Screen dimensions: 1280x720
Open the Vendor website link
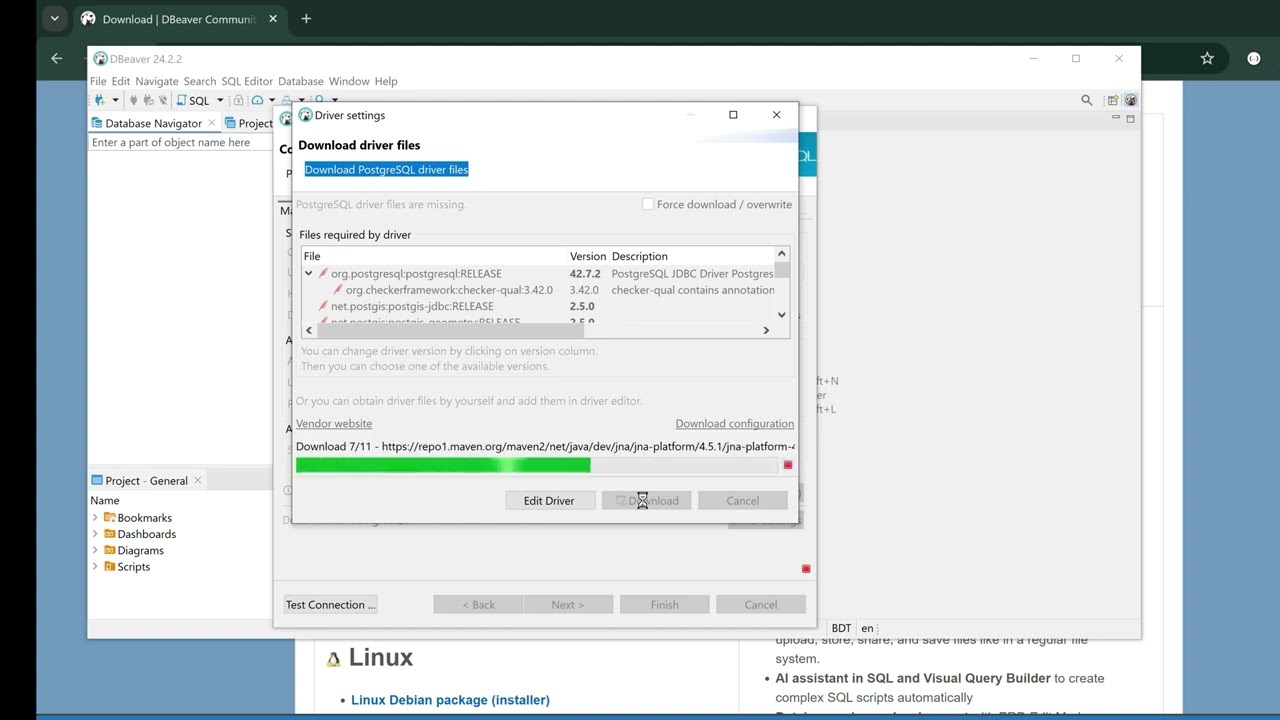(x=334, y=423)
